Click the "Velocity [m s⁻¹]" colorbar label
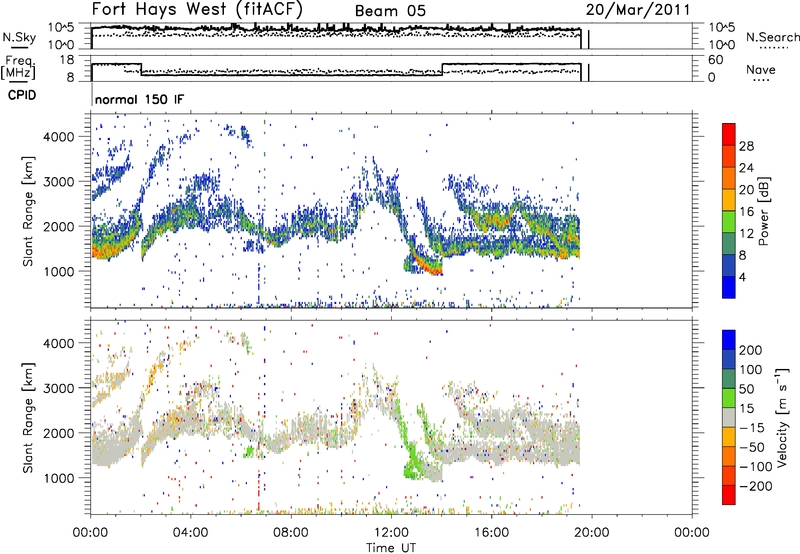The image size is (800, 554). [x=782, y=417]
